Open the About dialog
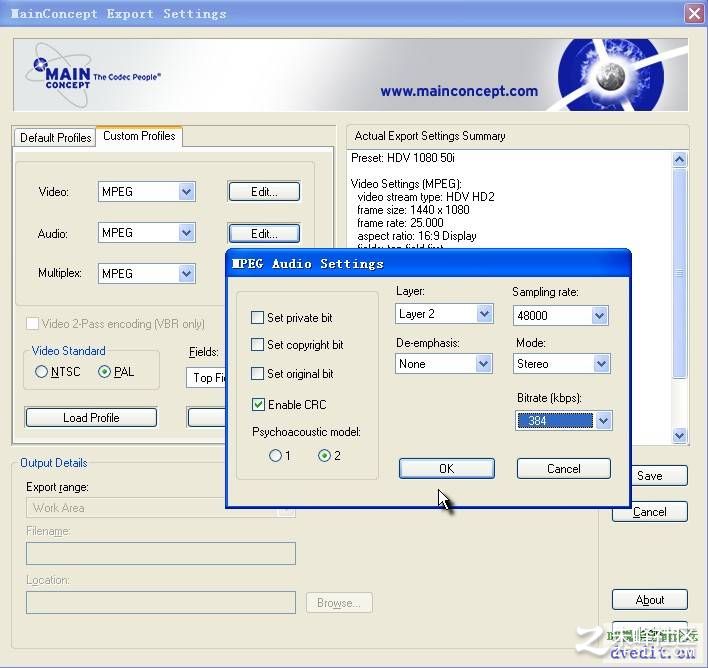 click(650, 600)
